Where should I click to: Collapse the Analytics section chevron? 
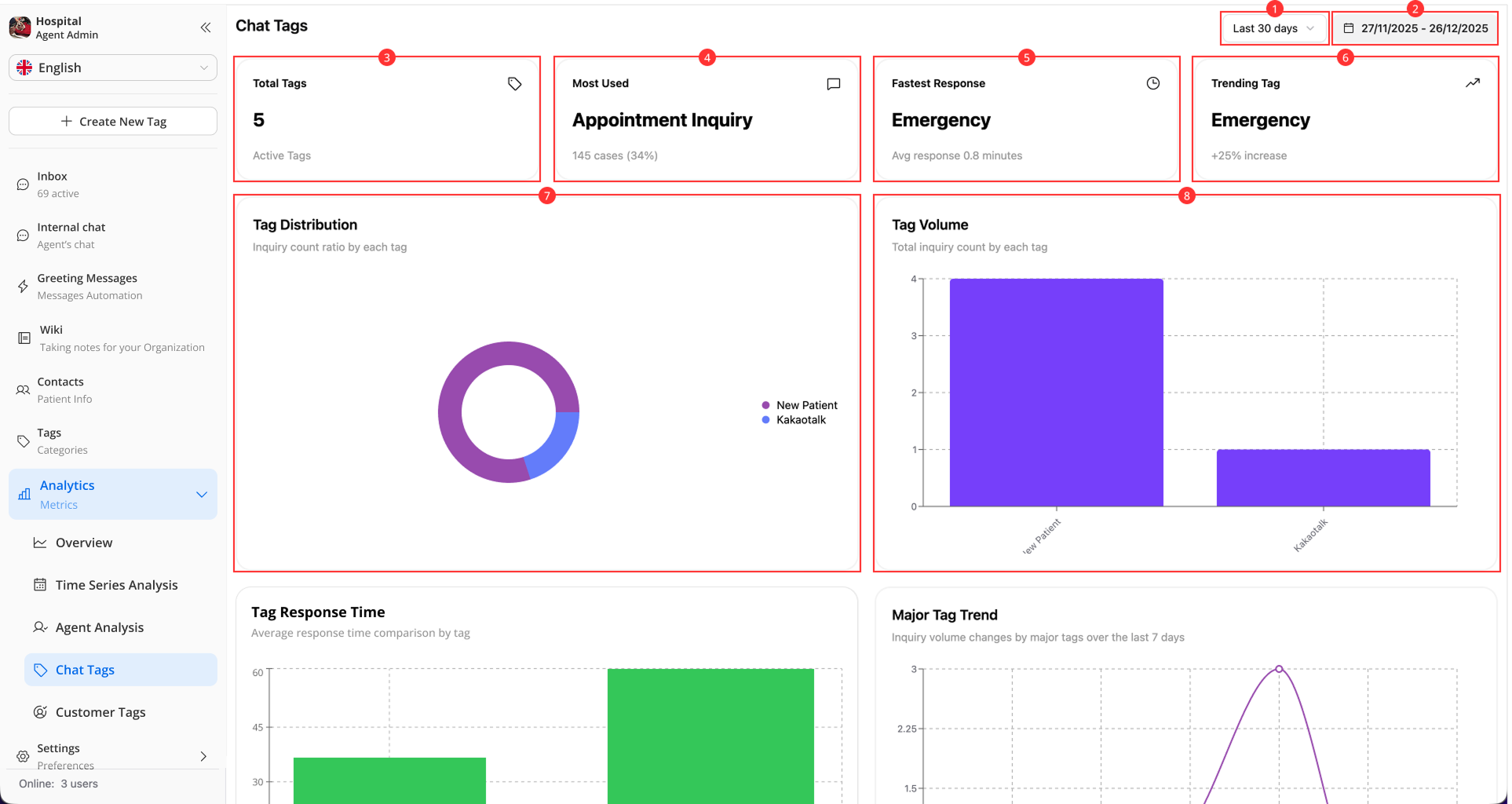coord(201,494)
